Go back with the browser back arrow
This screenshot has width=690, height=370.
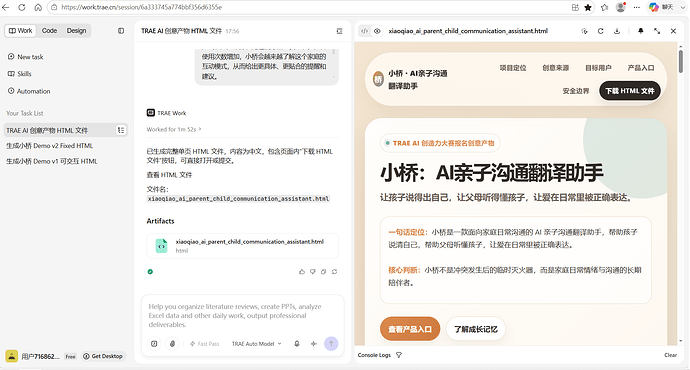[x=6, y=7]
